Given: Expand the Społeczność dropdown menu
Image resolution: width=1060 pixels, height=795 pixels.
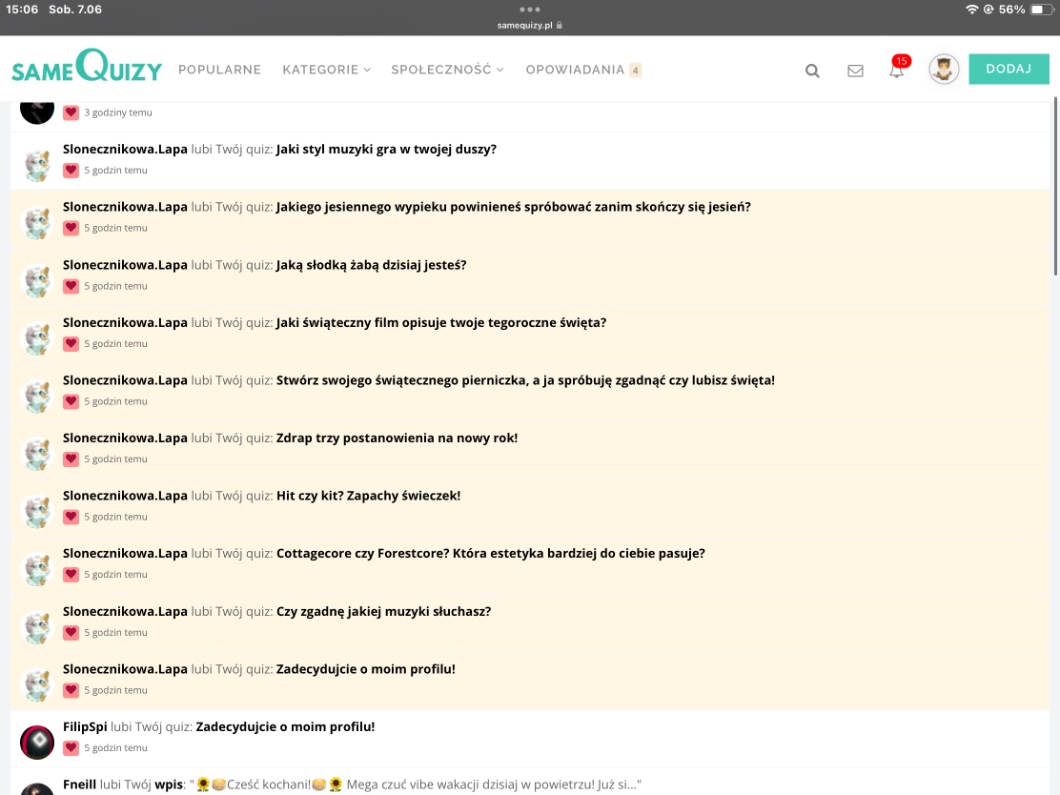Looking at the screenshot, I should (447, 70).
